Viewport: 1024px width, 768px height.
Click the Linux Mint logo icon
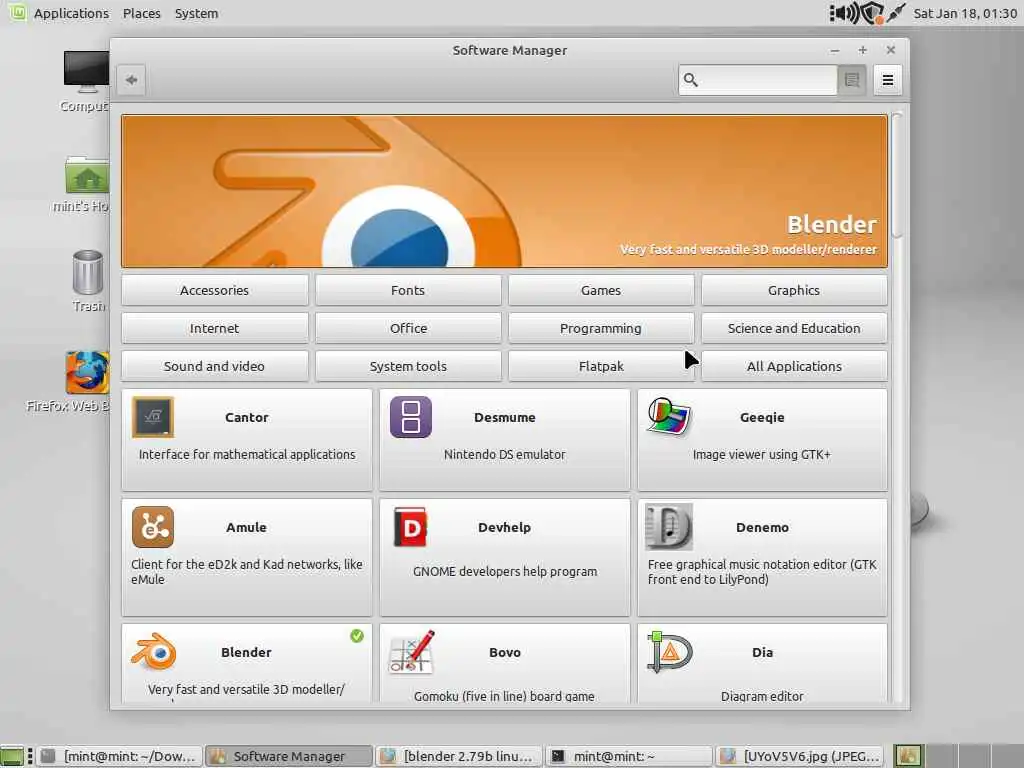tap(17, 12)
